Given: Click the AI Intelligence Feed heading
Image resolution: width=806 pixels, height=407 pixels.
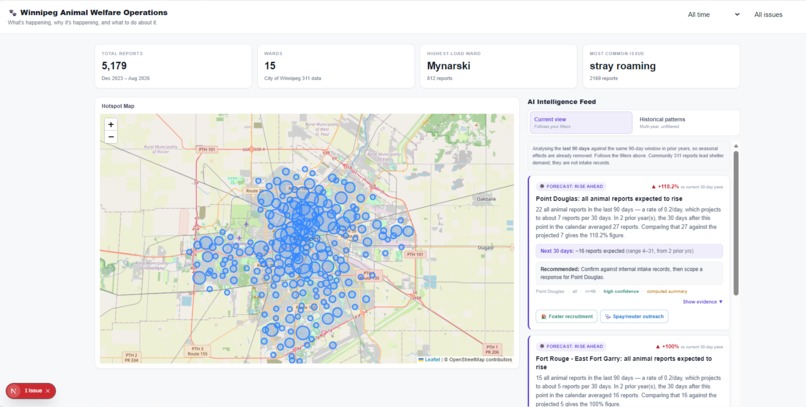Looking at the screenshot, I should [x=561, y=102].
